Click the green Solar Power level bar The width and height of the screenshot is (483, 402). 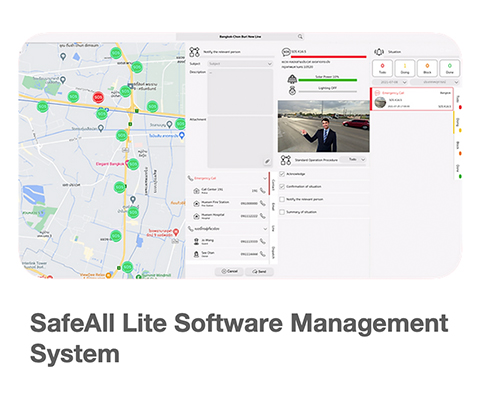327,80
